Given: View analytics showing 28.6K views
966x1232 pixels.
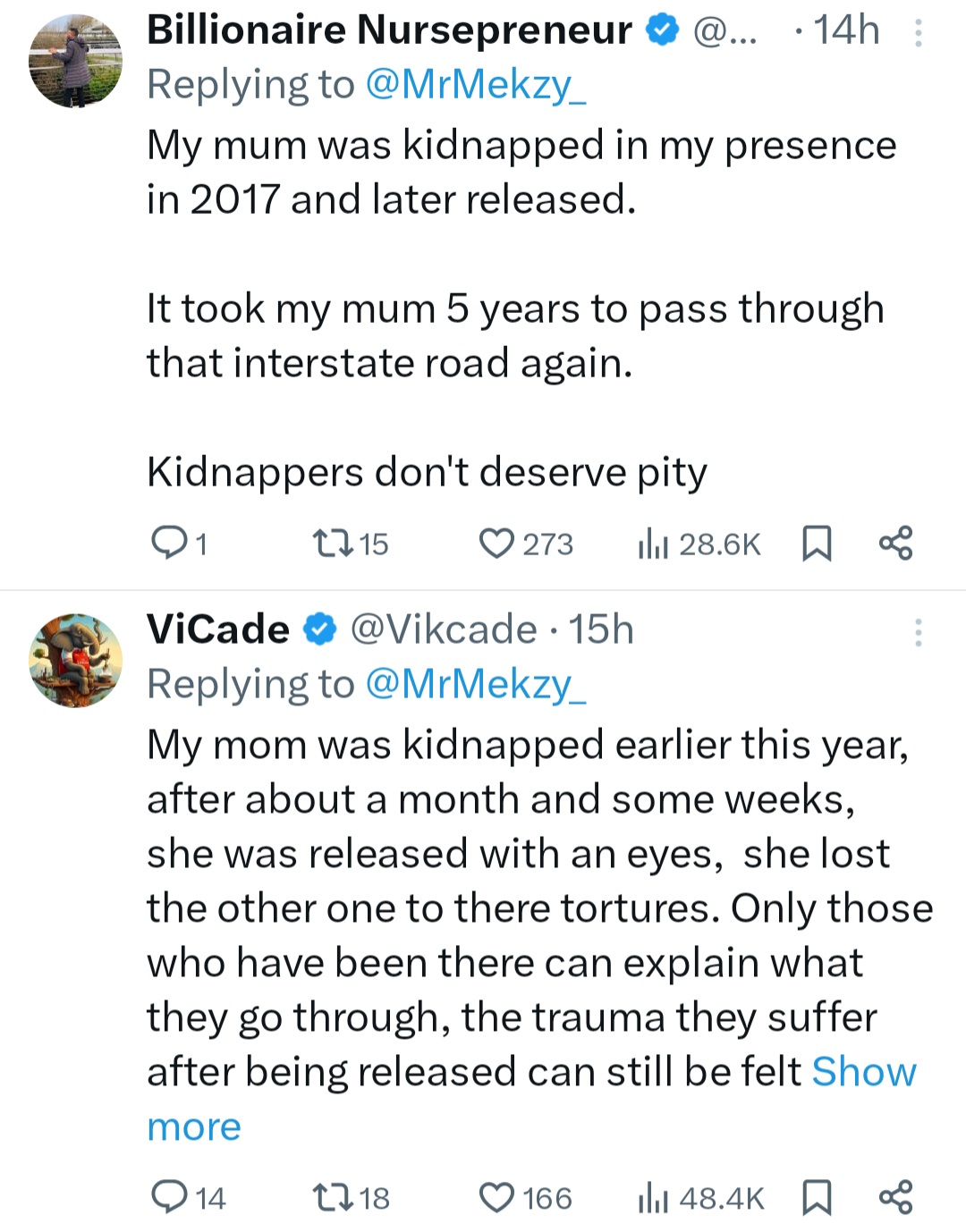Looking at the screenshot, I should (654, 544).
